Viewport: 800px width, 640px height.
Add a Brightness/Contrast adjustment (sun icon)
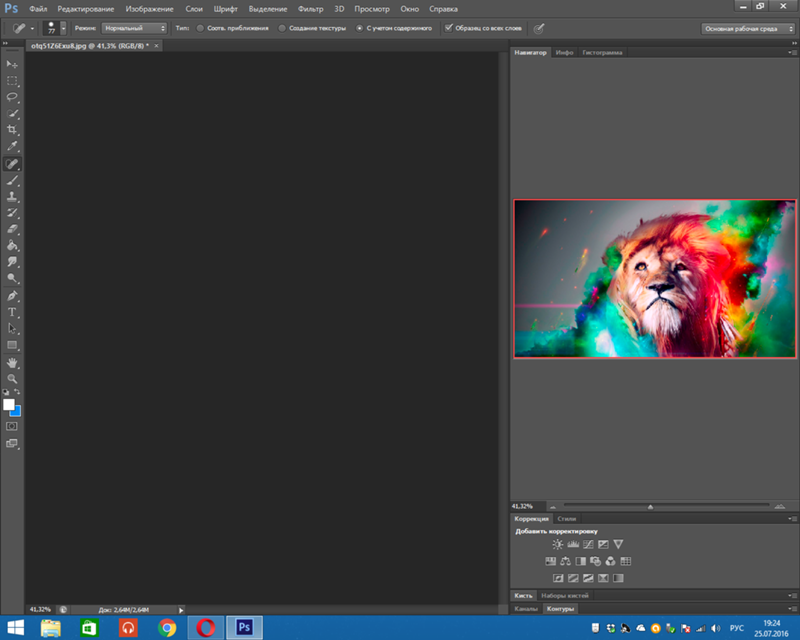click(558, 544)
